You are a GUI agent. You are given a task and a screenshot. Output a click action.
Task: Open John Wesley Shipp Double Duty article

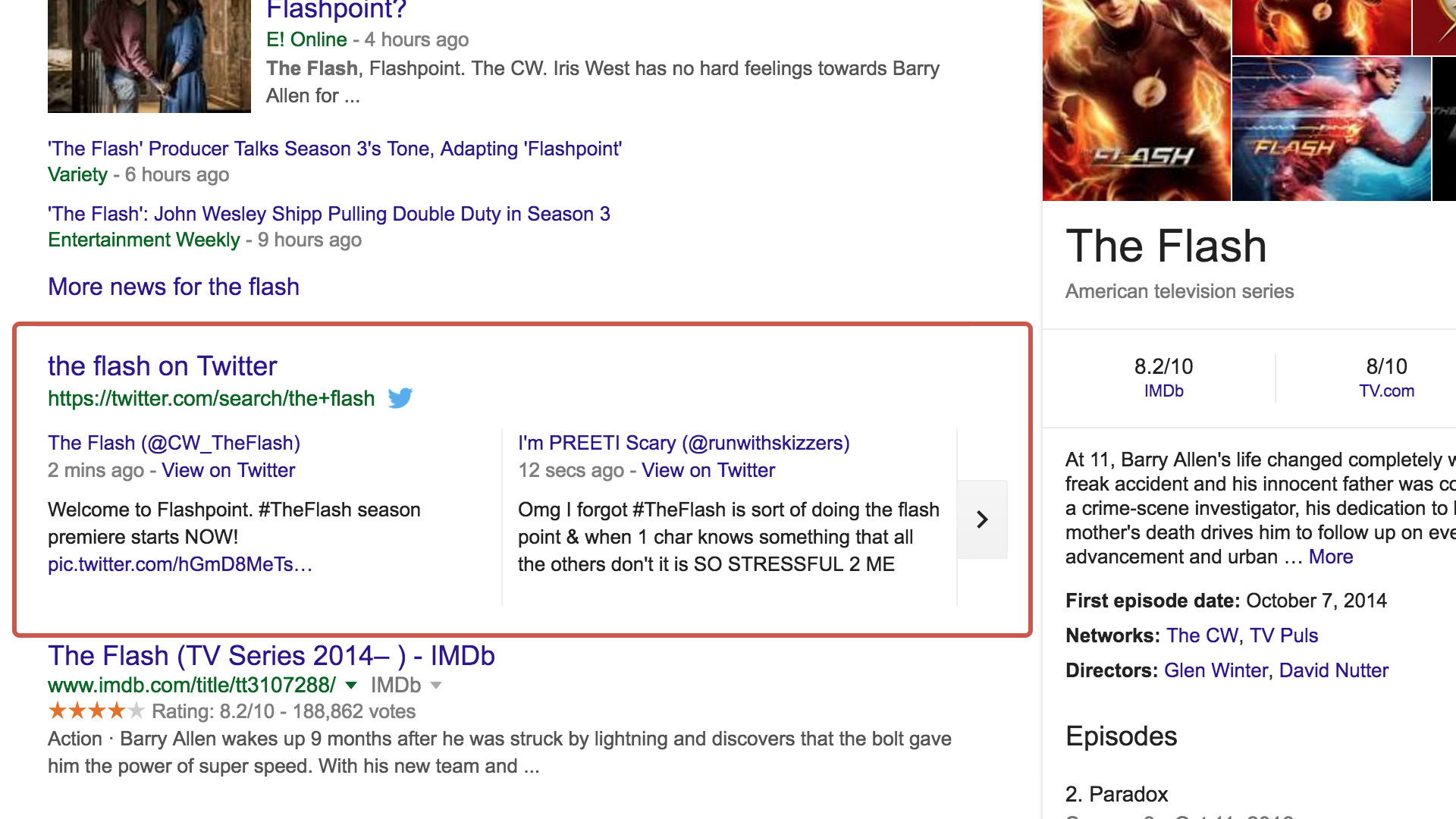(x=329, y=214)
